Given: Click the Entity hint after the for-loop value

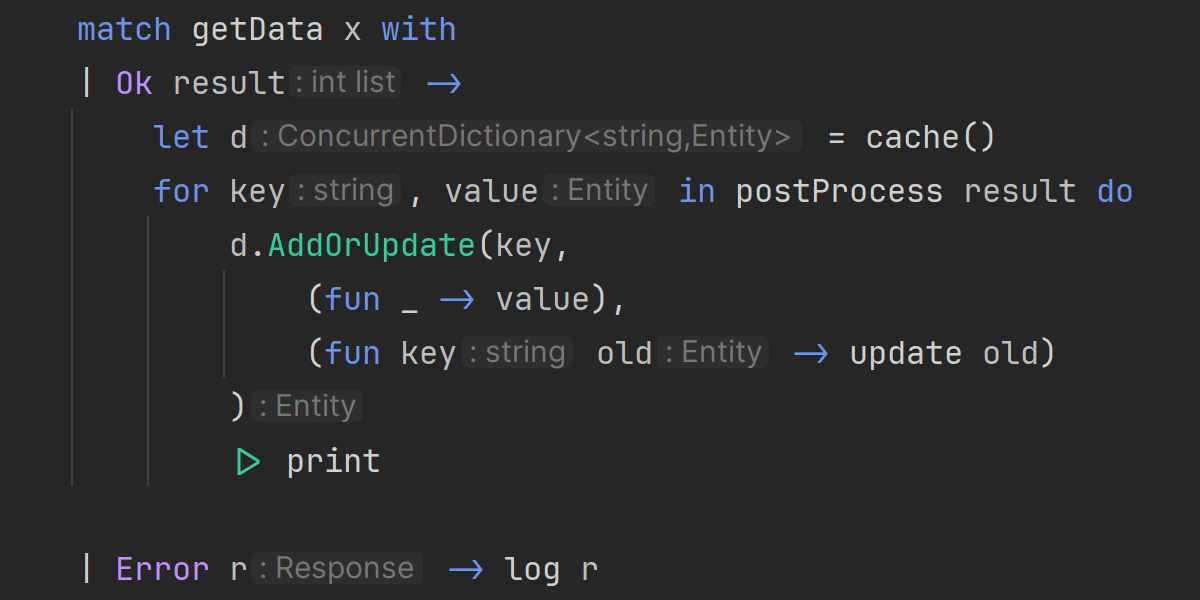Looking at the screenshot, I should click(600, 191).
